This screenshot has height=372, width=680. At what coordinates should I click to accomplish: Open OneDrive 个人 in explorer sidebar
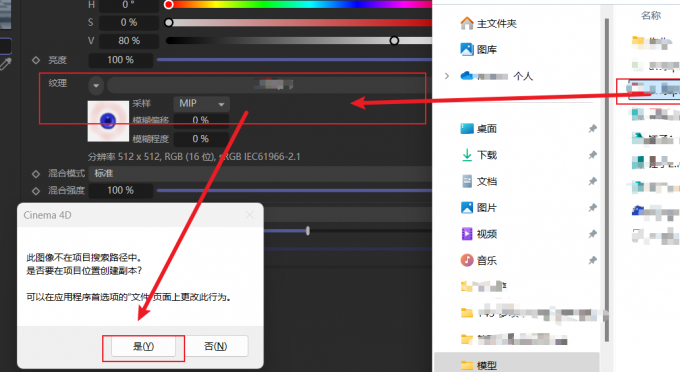tap(497, 76)
